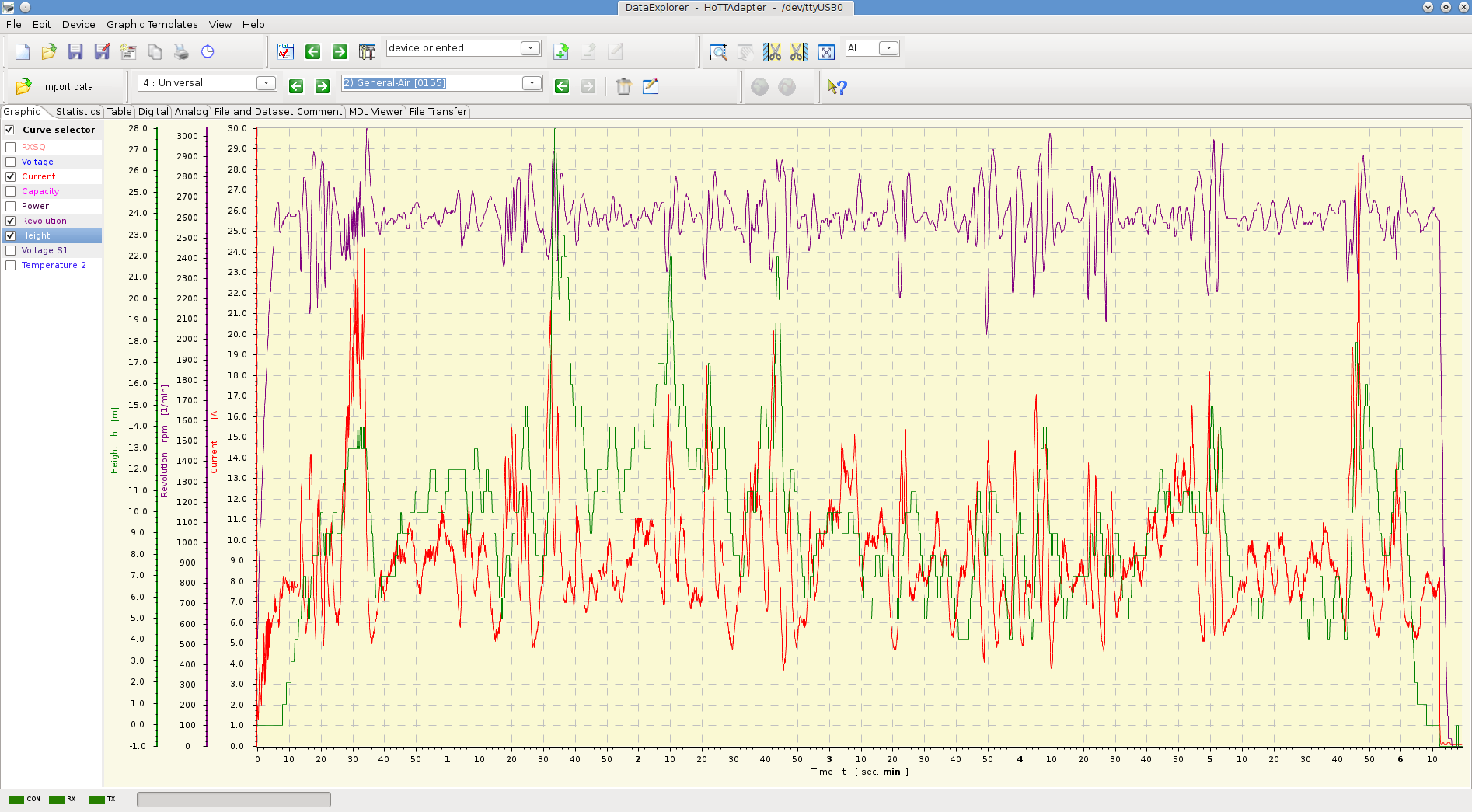Delete the current record with trash icon

pos(623,86)
